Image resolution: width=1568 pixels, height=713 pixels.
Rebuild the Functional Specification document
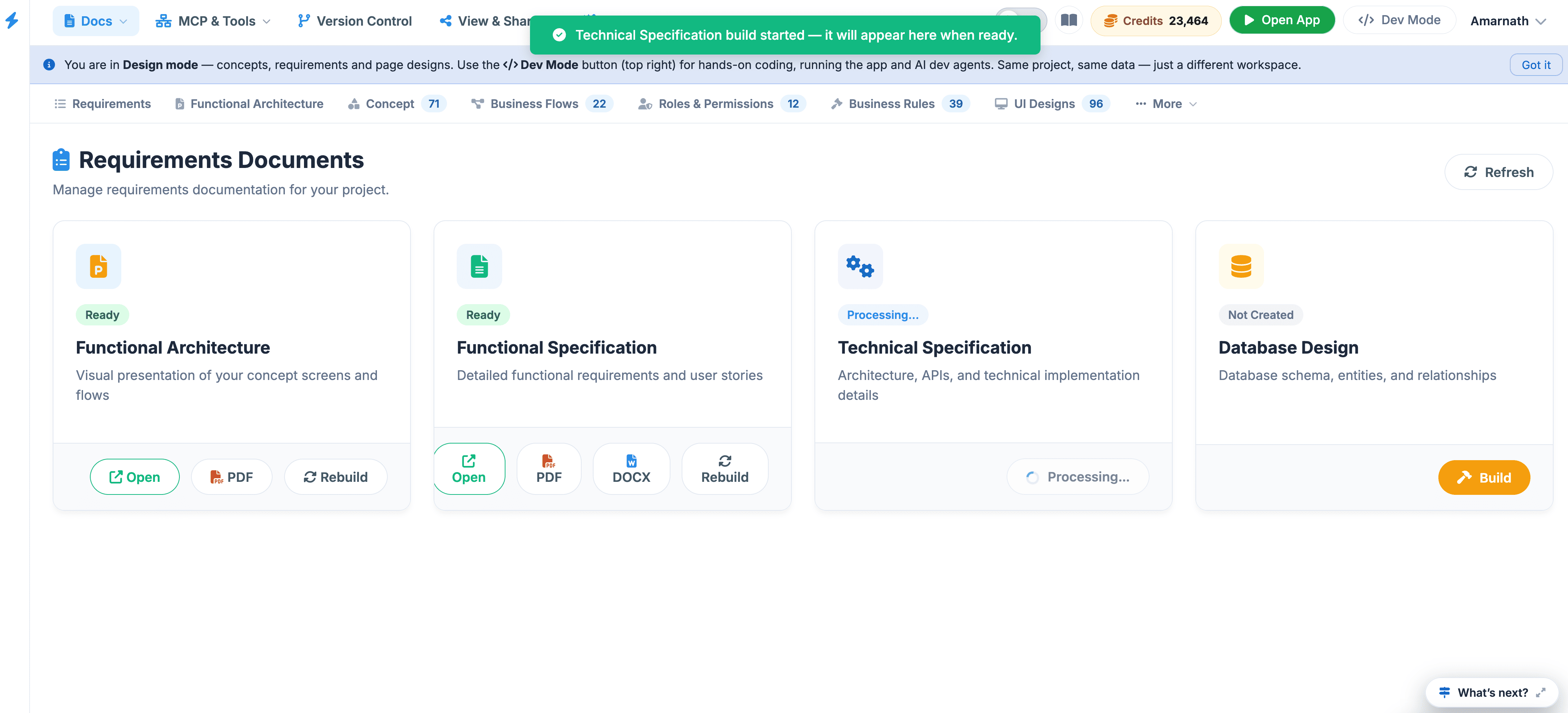coord(724,469)
